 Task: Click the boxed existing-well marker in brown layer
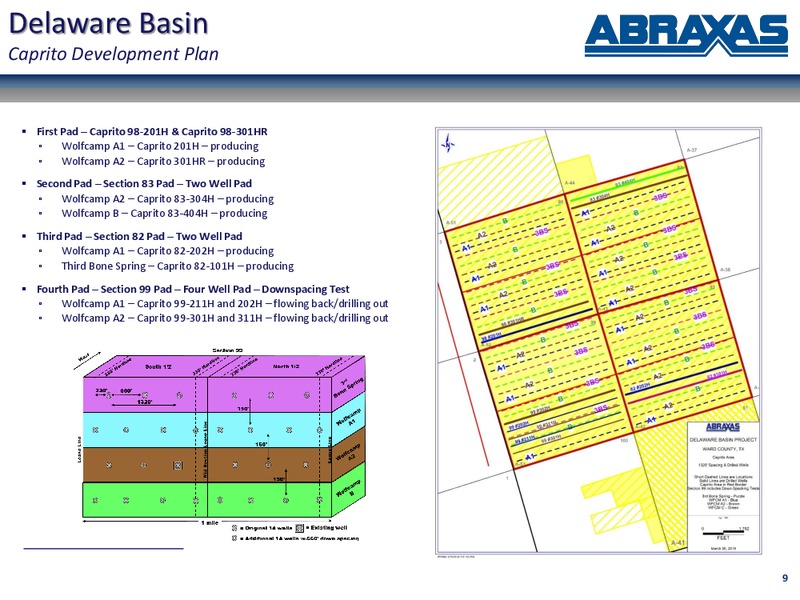178,465
